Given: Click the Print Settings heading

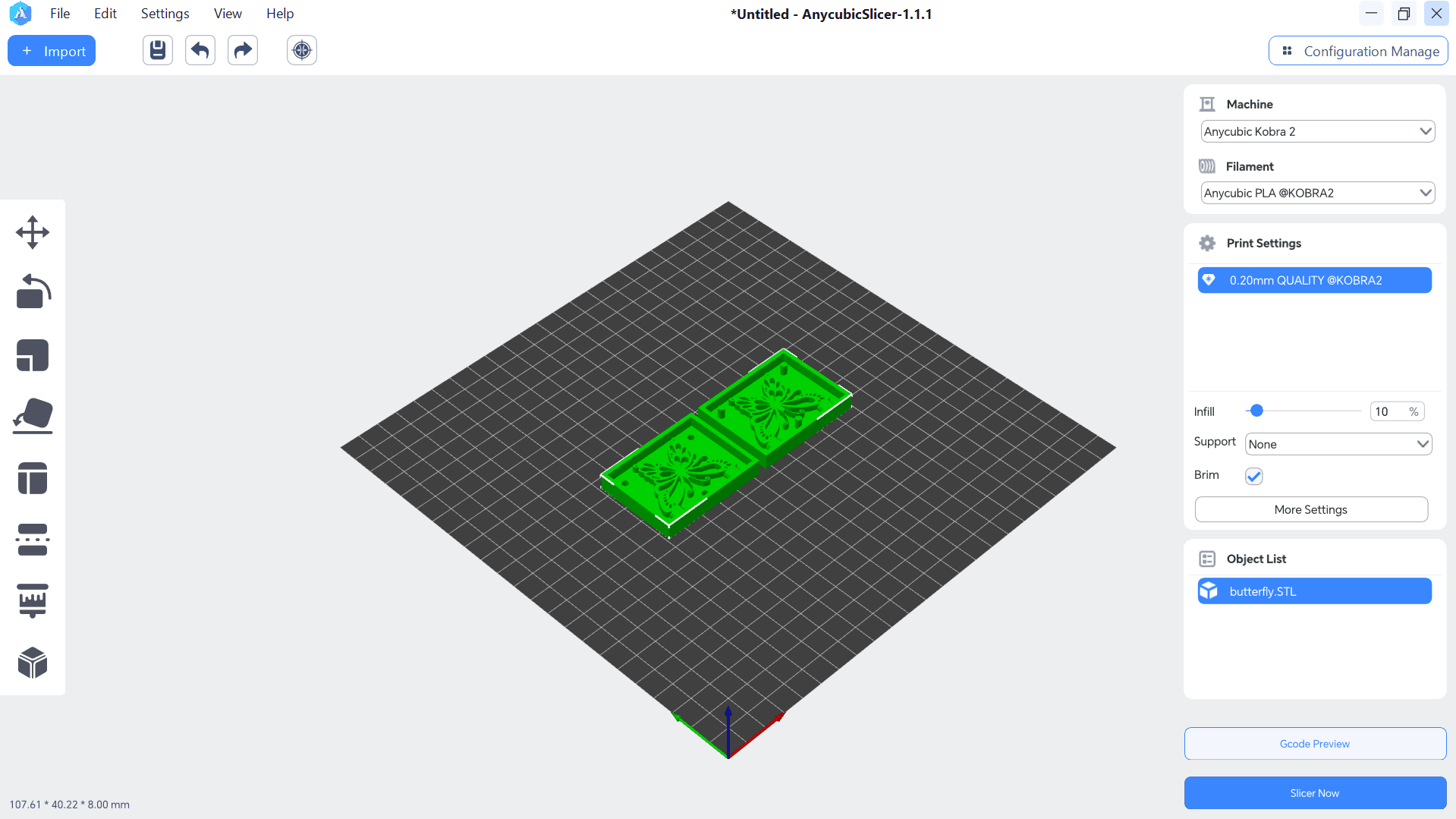Looking at the screenshot, I should [x=1263, y=243].
